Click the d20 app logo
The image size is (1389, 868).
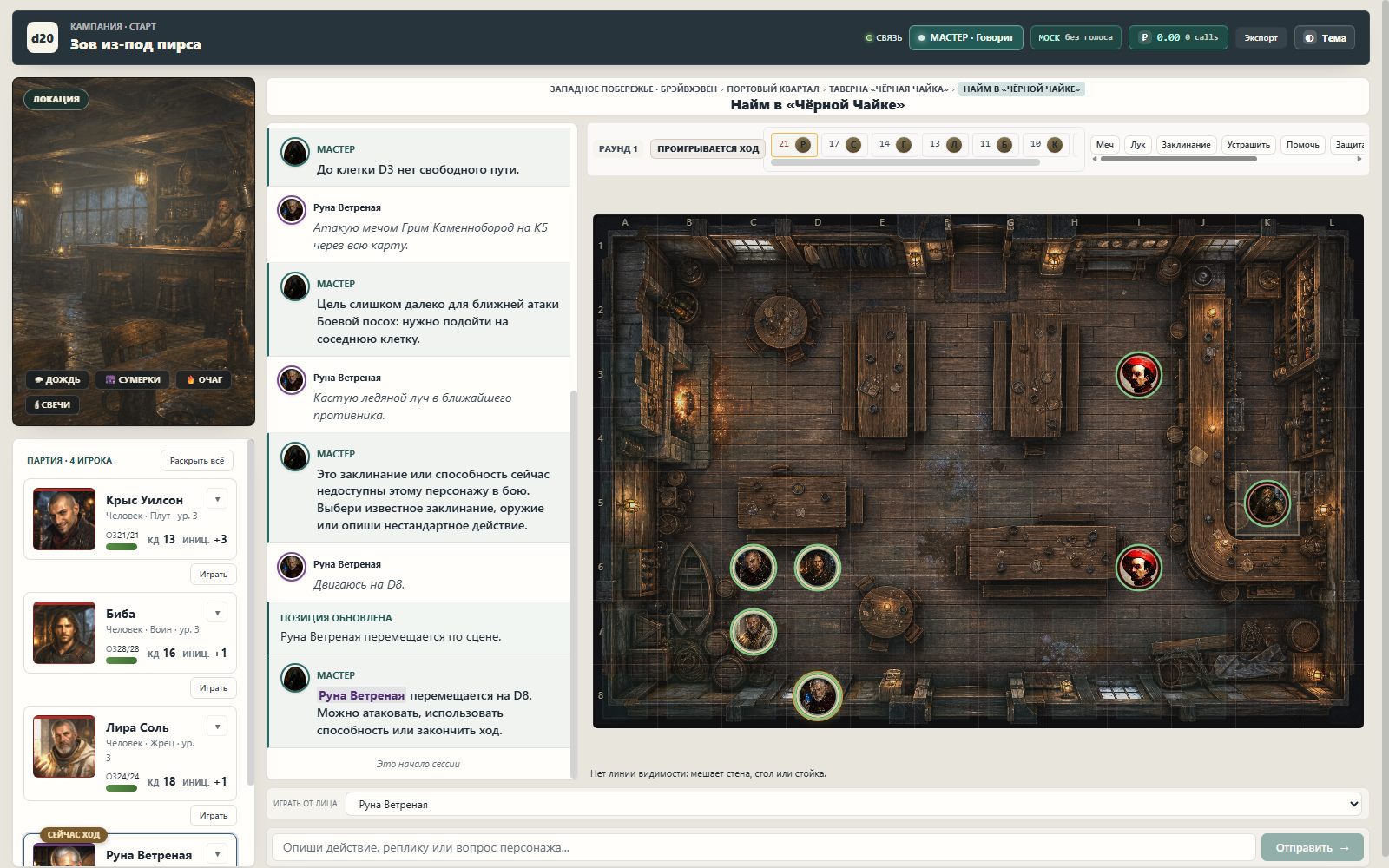[42, 37]
